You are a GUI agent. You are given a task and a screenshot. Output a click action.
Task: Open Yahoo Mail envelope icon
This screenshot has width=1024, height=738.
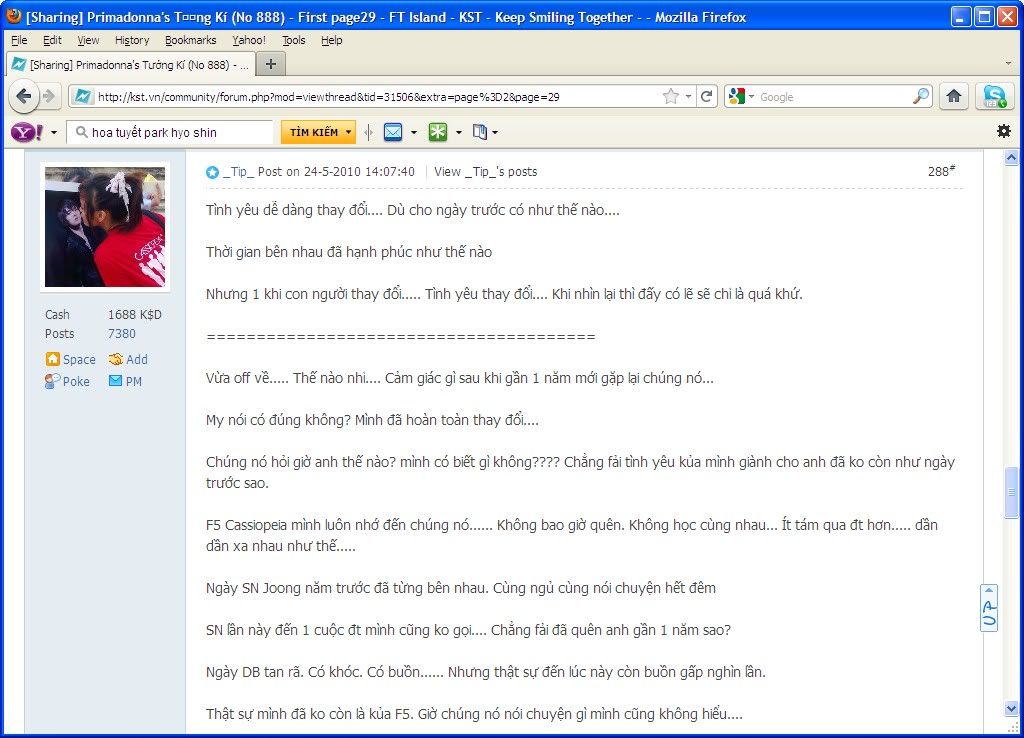pos(392,133)
